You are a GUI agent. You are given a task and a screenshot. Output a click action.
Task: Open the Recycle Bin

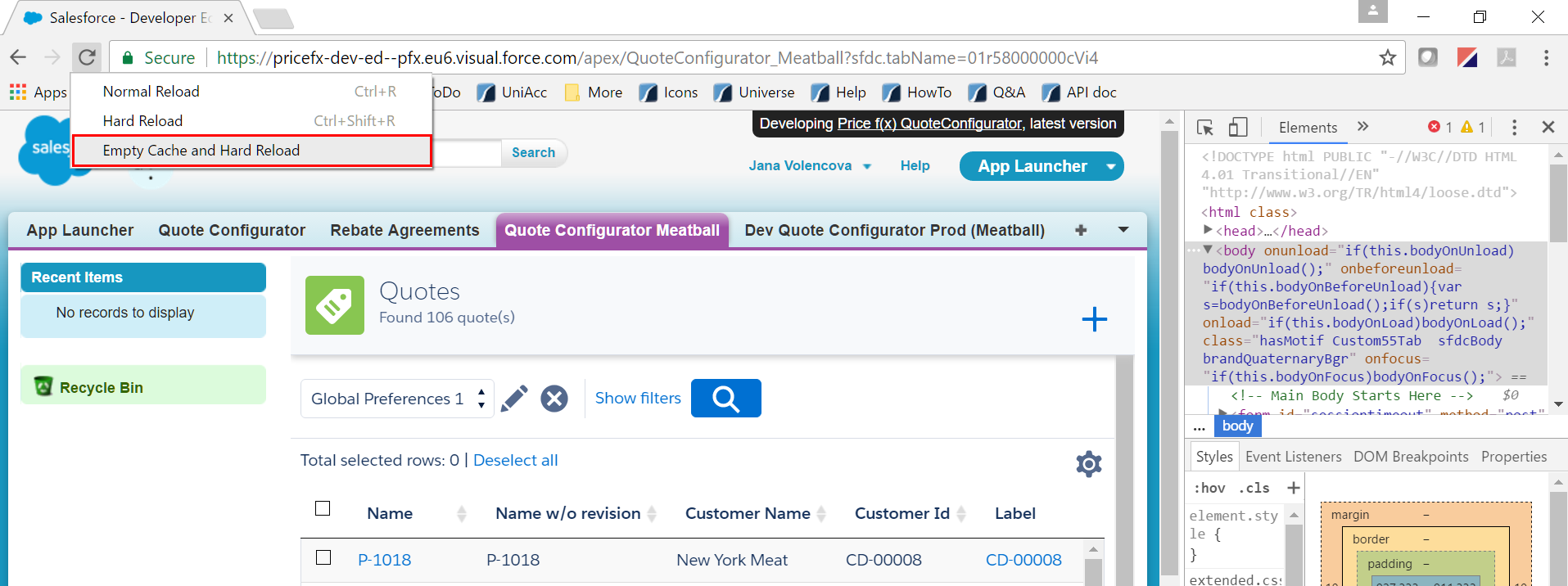click(101, 387)
